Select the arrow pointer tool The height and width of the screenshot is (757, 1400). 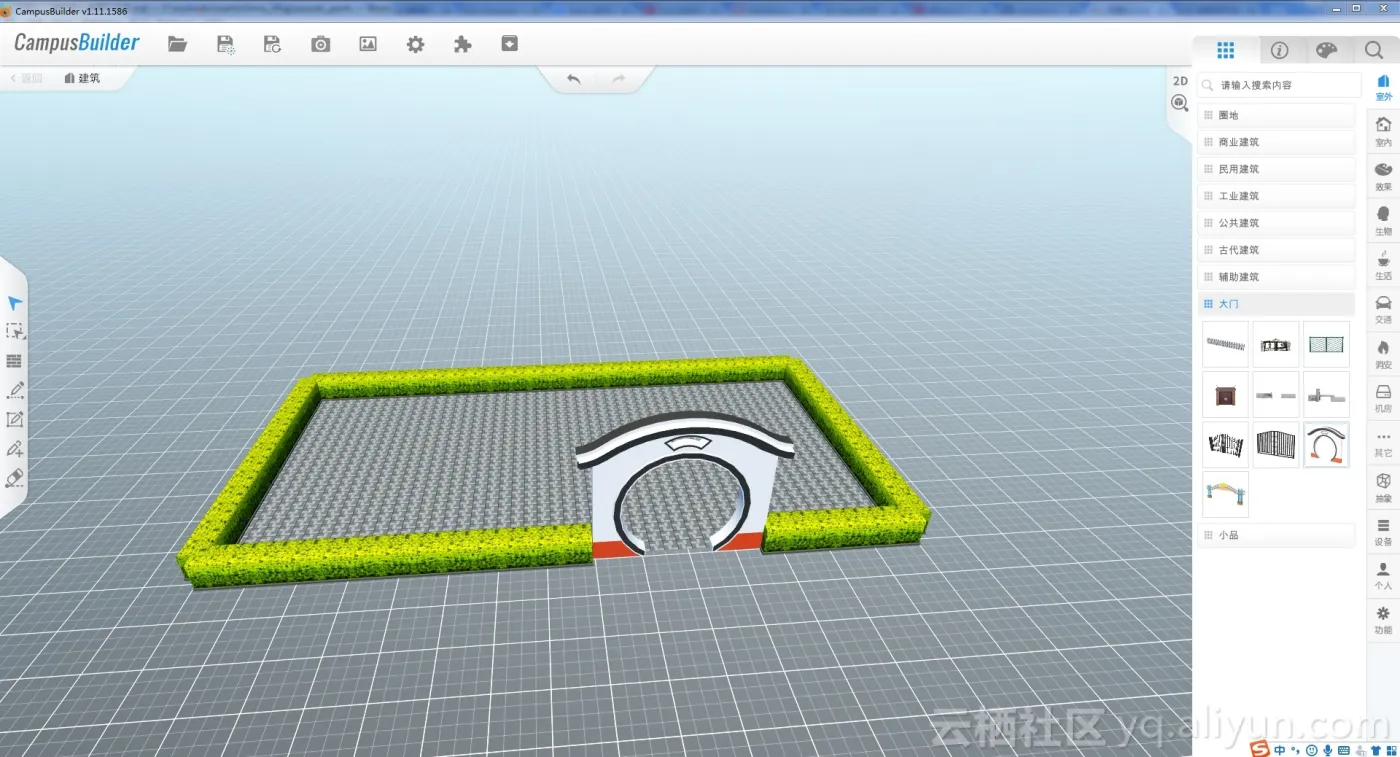(15, 303)
